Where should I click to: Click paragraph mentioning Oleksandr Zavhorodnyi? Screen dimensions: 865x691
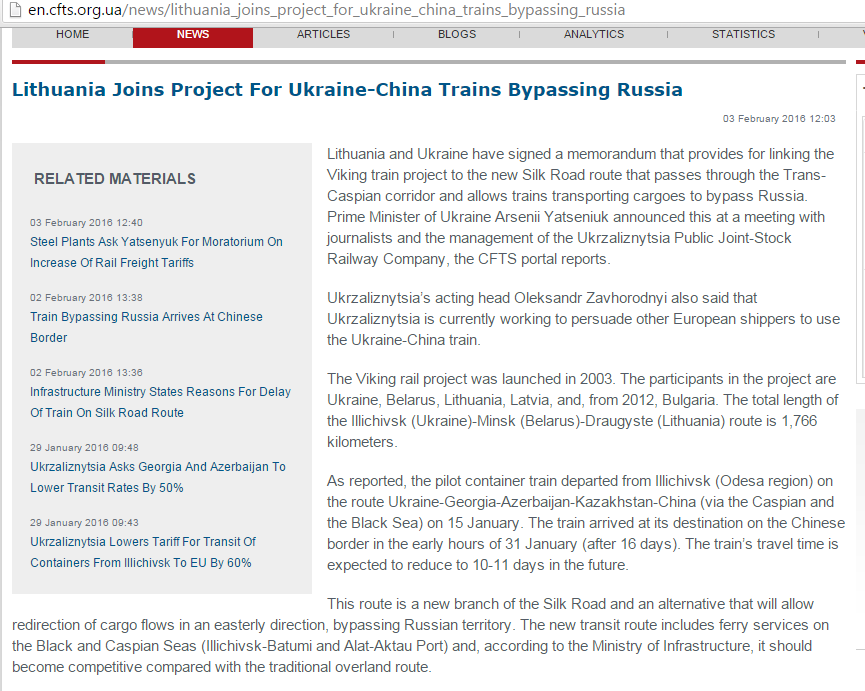point(584,319)
